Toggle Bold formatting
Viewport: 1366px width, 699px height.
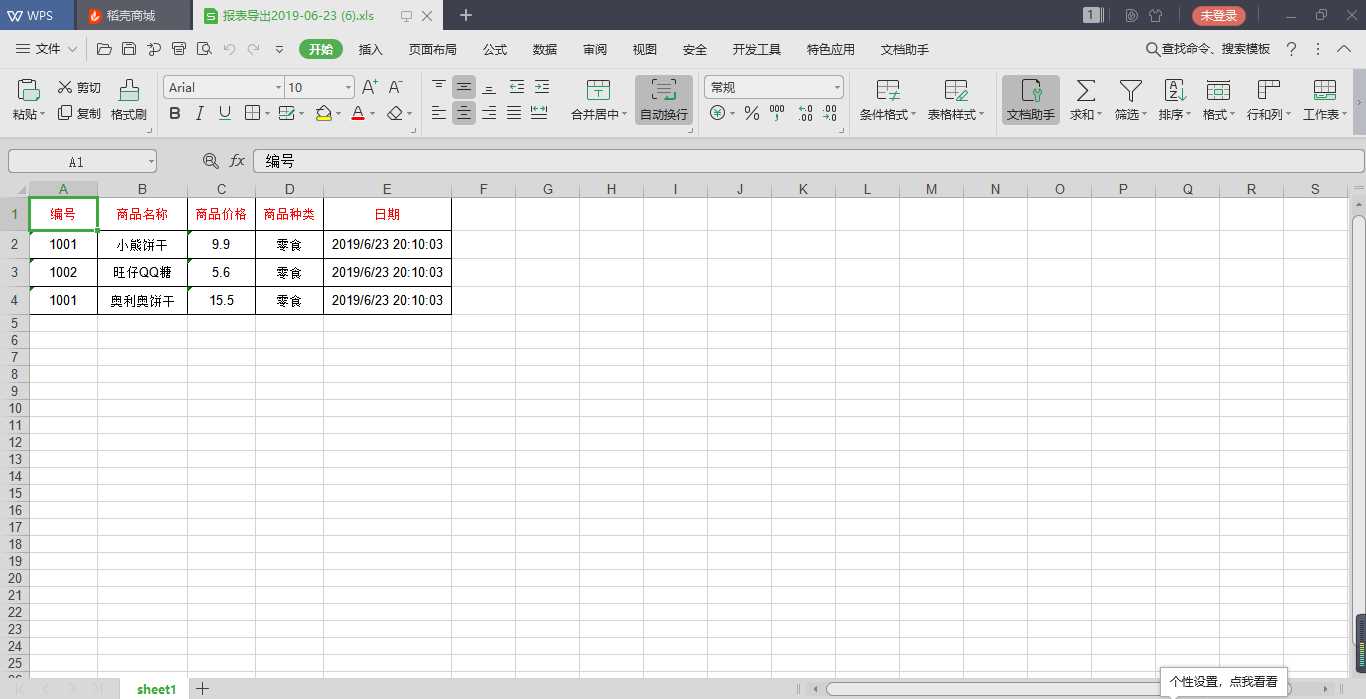tap(175, 113)
